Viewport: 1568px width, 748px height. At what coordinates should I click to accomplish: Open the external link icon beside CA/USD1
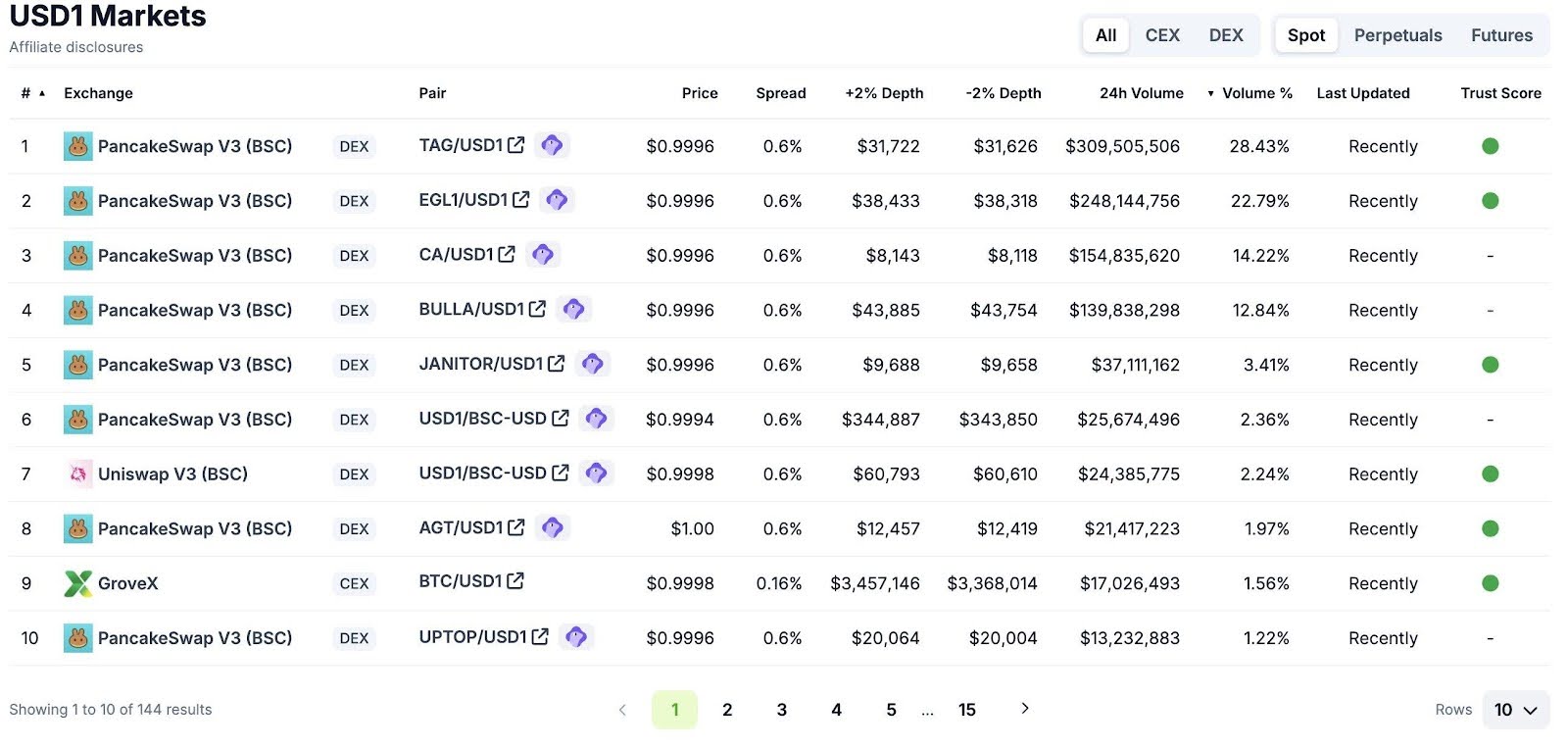(507, 253)
